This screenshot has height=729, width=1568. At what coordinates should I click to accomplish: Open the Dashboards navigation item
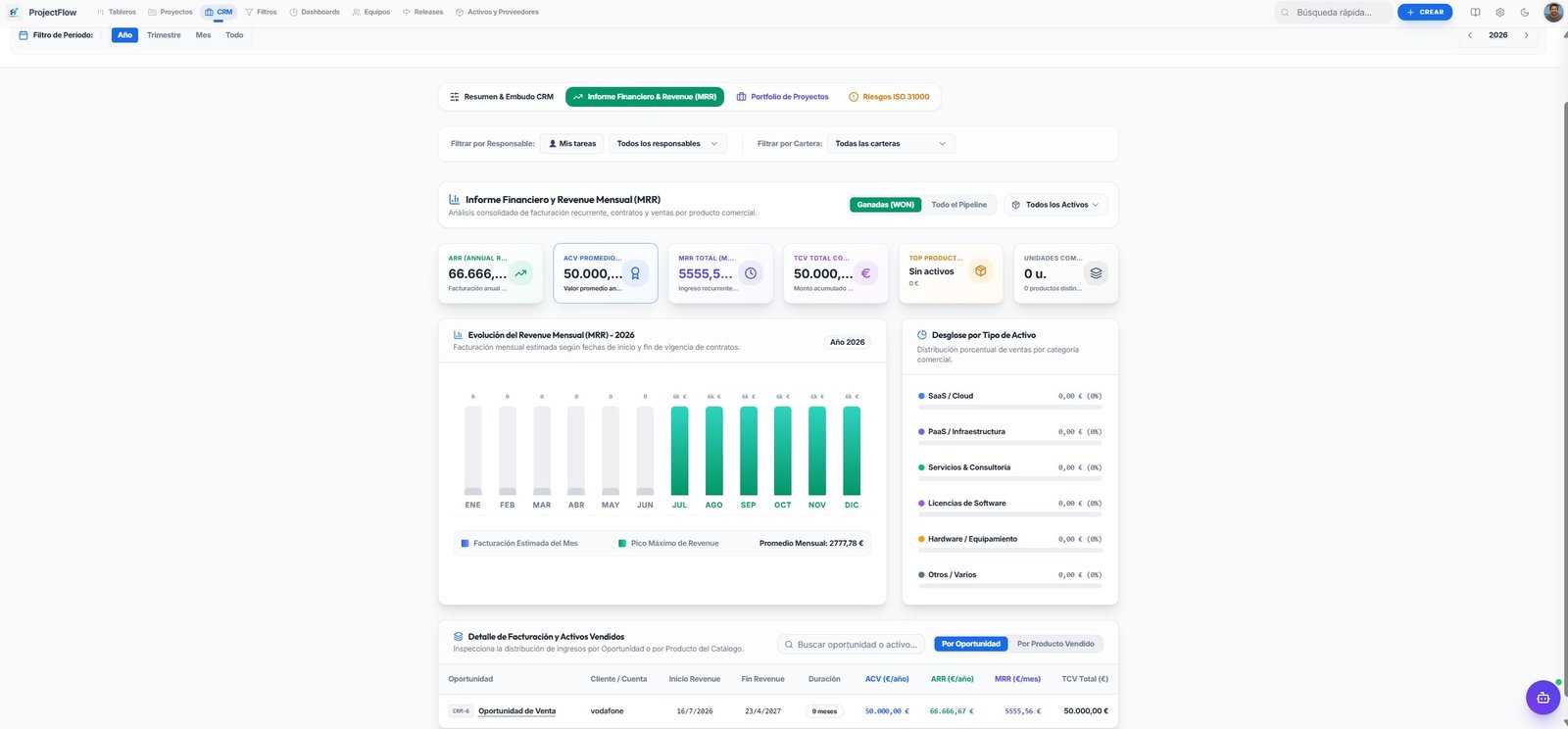(315, 12)
